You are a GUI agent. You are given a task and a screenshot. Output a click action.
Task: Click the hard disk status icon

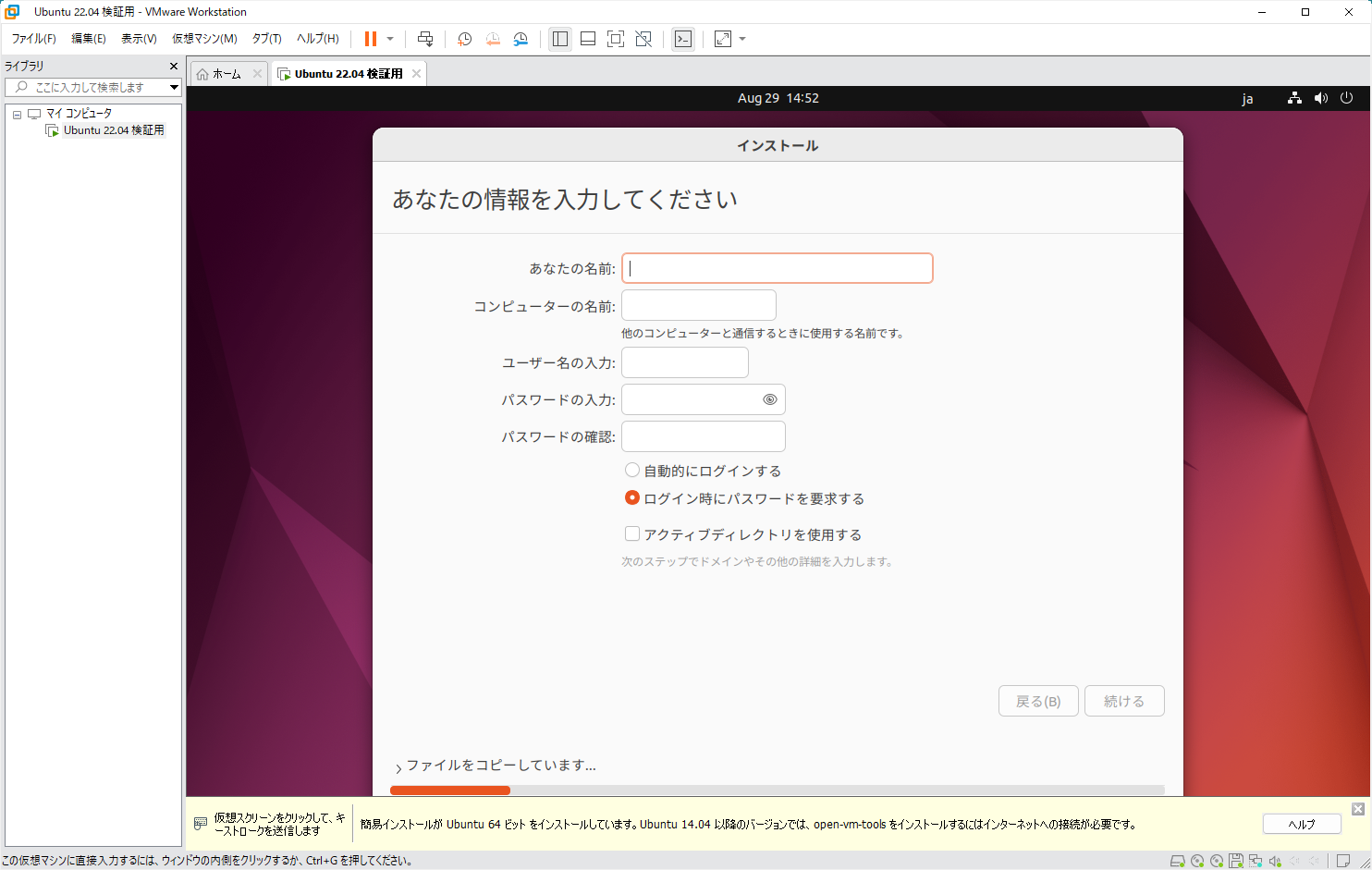point(1178,861)
